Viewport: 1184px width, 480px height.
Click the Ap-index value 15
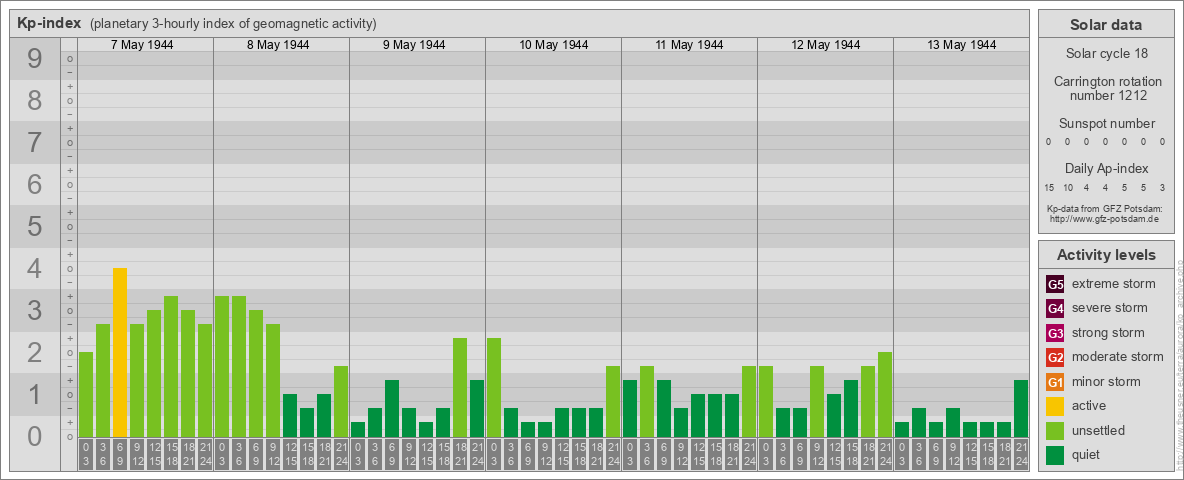pyautogui.click(x=1050, y=187)
